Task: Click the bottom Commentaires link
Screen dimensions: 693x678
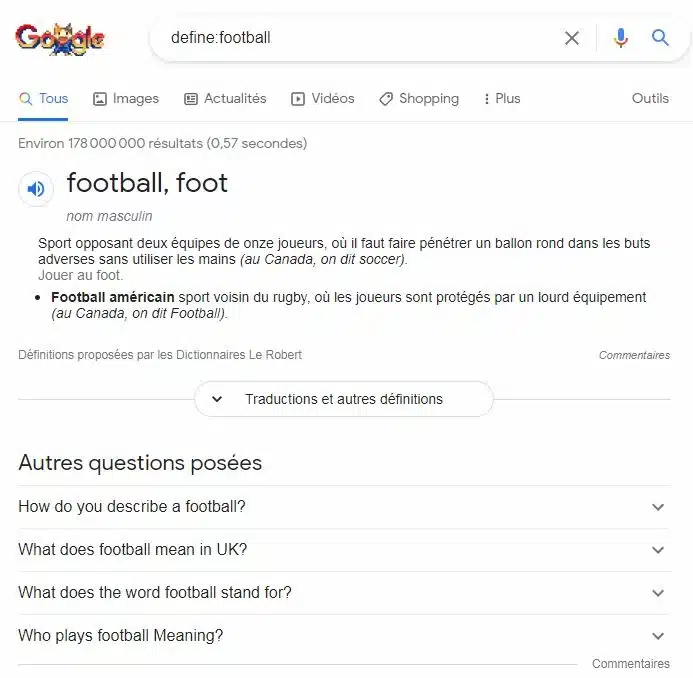Action: point(631,664)
